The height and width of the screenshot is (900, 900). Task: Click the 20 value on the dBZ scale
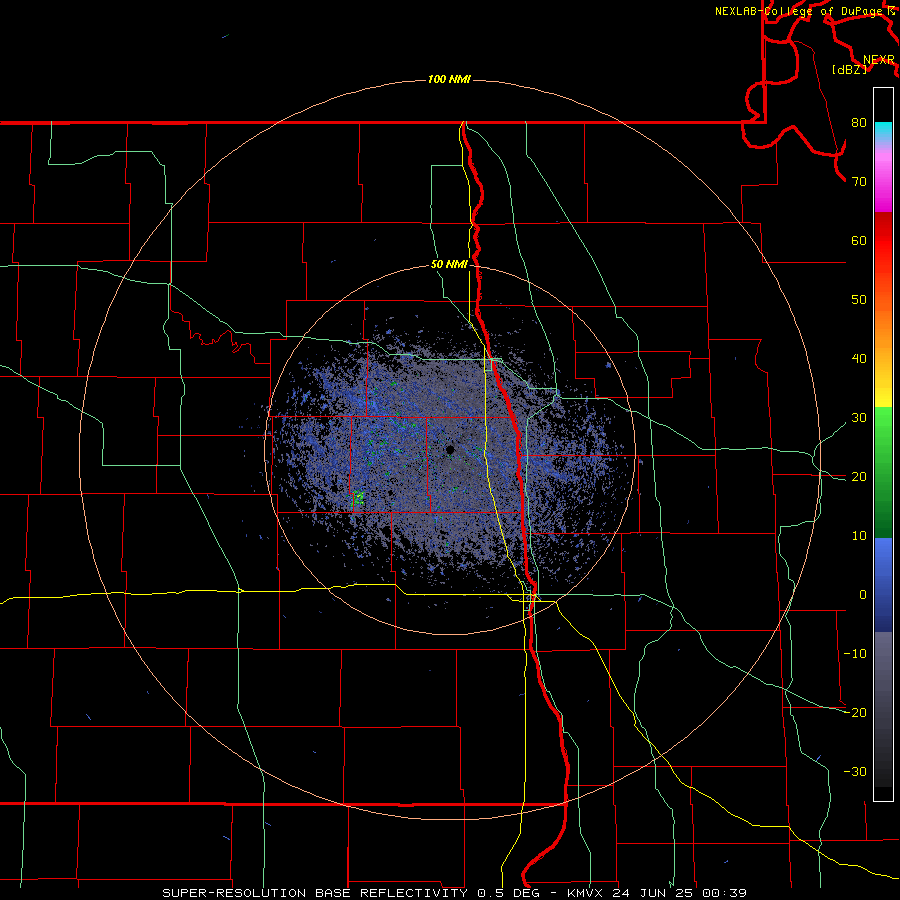[x=859, y=477]
